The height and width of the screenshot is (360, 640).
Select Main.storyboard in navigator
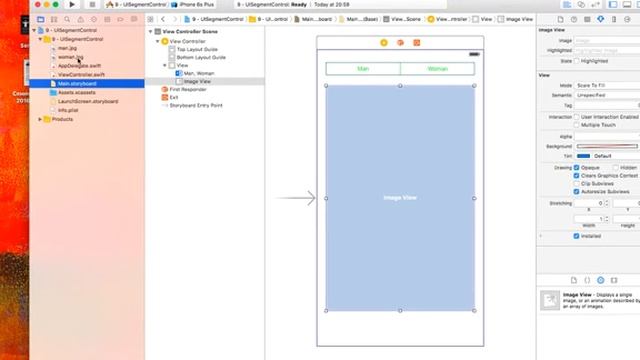pyautogui.click(x=87, y=84)
